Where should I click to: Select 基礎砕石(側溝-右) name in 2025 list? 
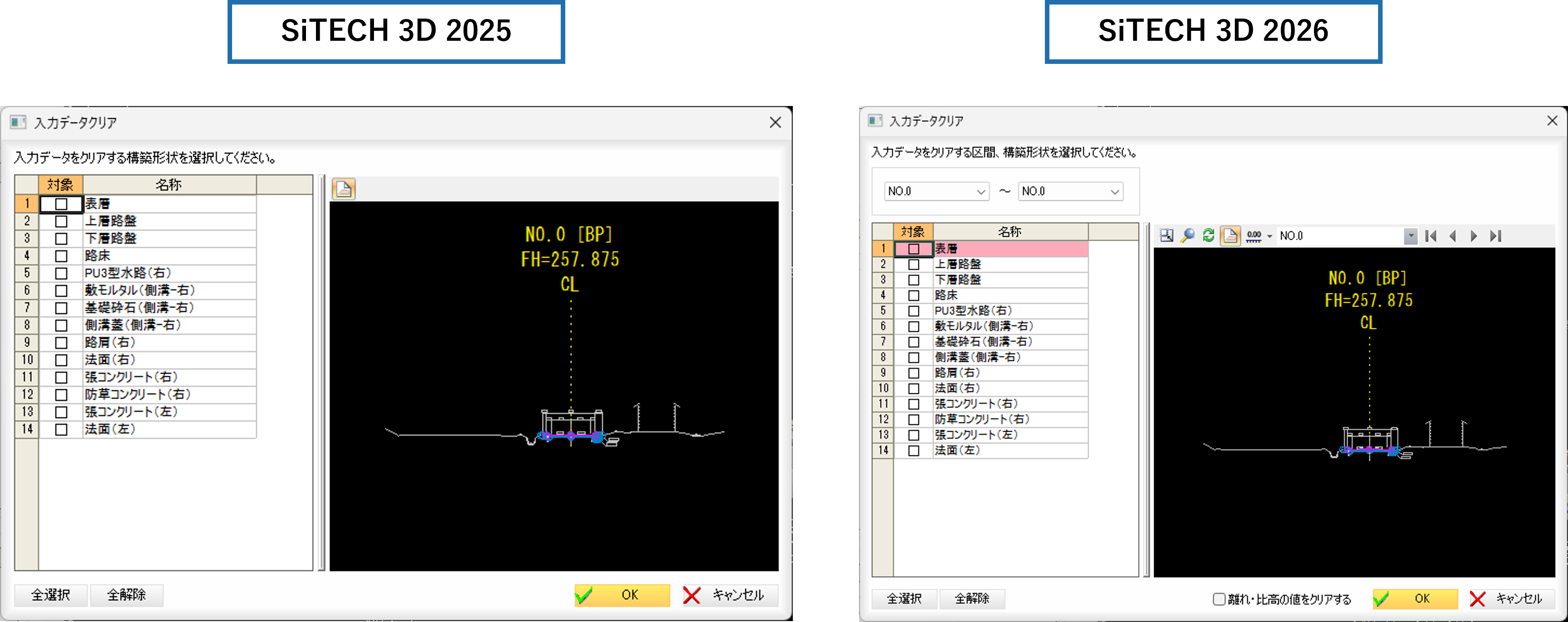(170, 308)
